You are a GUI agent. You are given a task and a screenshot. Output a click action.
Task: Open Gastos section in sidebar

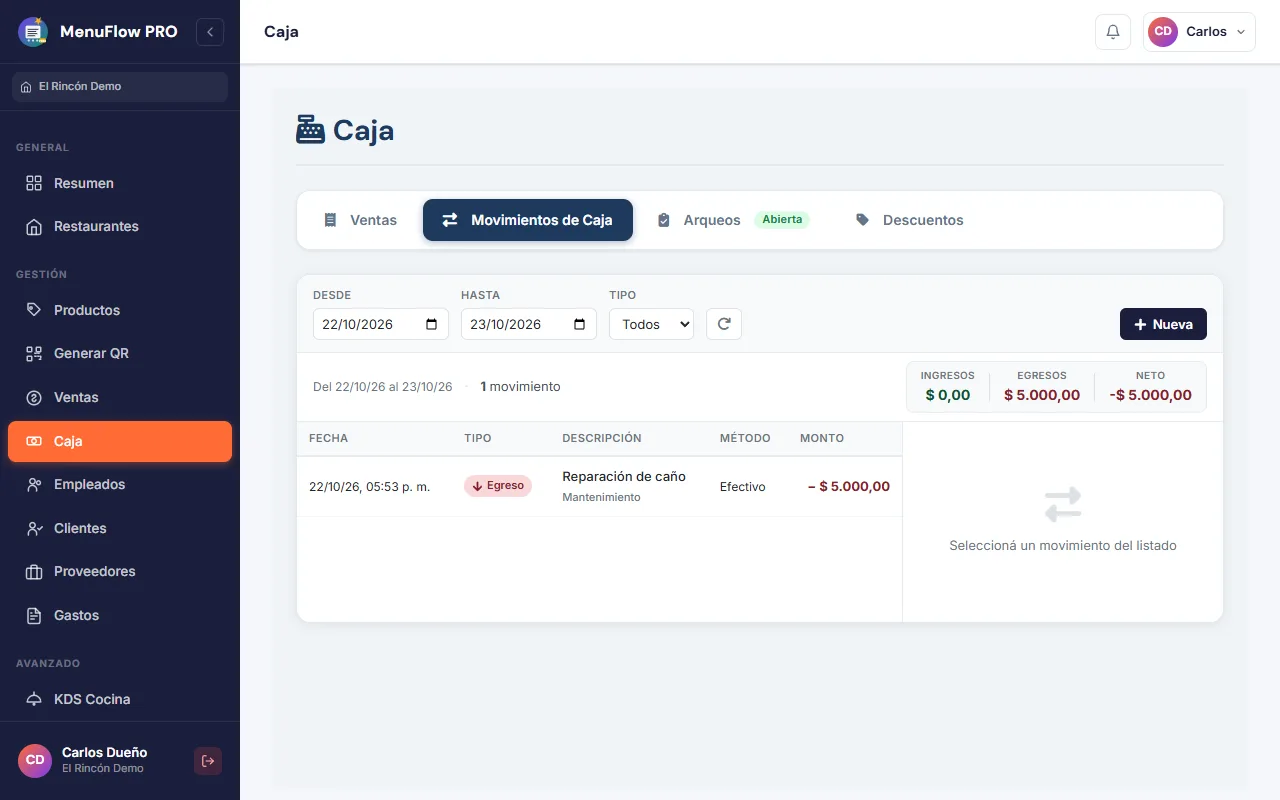pyautogui.click(x=120, y=615)
